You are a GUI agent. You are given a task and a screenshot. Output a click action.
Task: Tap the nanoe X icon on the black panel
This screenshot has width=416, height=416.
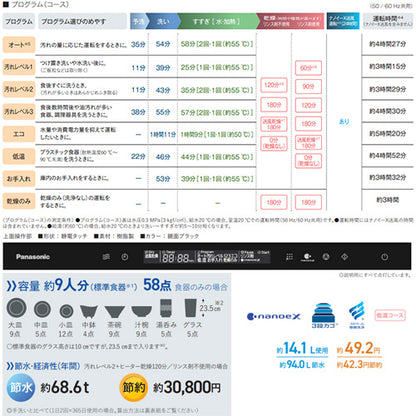tap(308, 257)
